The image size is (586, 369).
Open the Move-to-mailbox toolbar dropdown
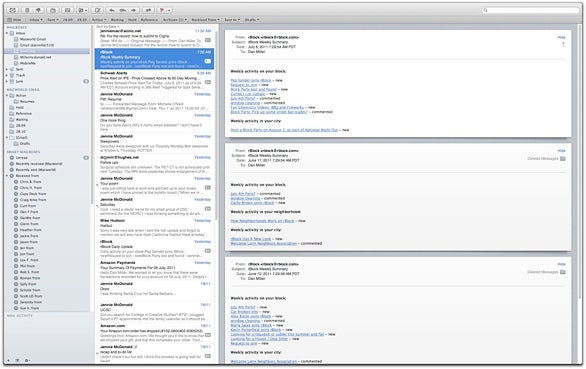pyautogui.click(x=82, y=10)
